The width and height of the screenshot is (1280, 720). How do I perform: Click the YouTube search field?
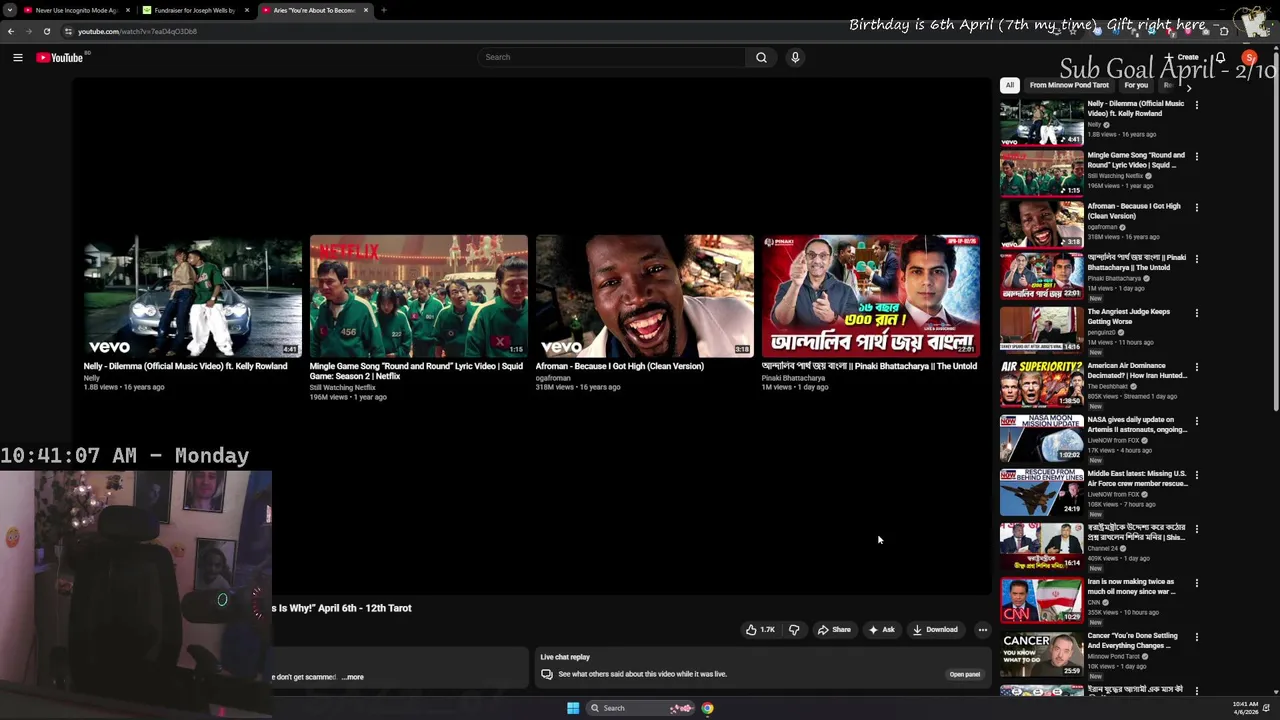coord(611,57)
